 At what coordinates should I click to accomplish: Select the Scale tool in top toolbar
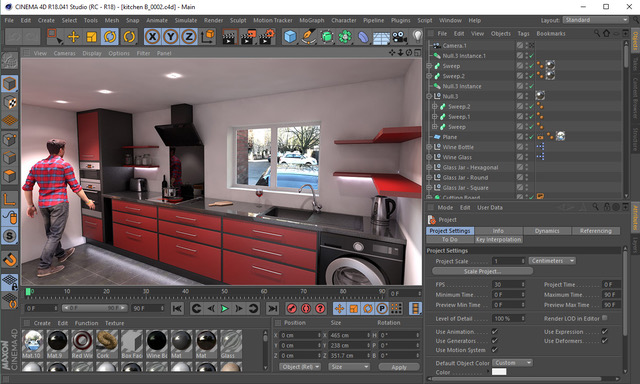click(91, 37)
